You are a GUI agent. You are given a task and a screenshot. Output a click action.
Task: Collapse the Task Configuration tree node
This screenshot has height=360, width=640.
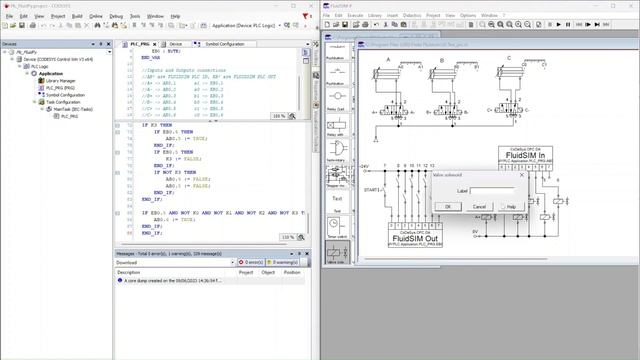[35, 102]
